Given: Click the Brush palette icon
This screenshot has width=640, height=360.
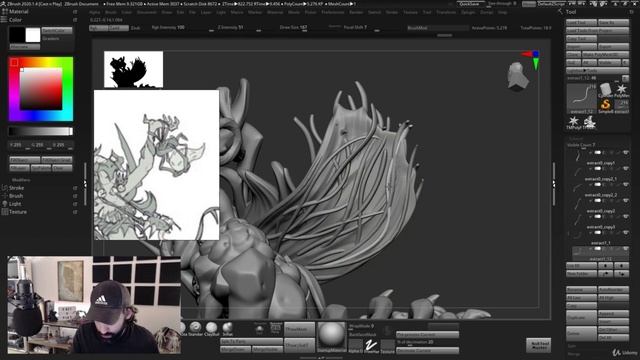Looking at the screenshot, I should tap(4, 196).
